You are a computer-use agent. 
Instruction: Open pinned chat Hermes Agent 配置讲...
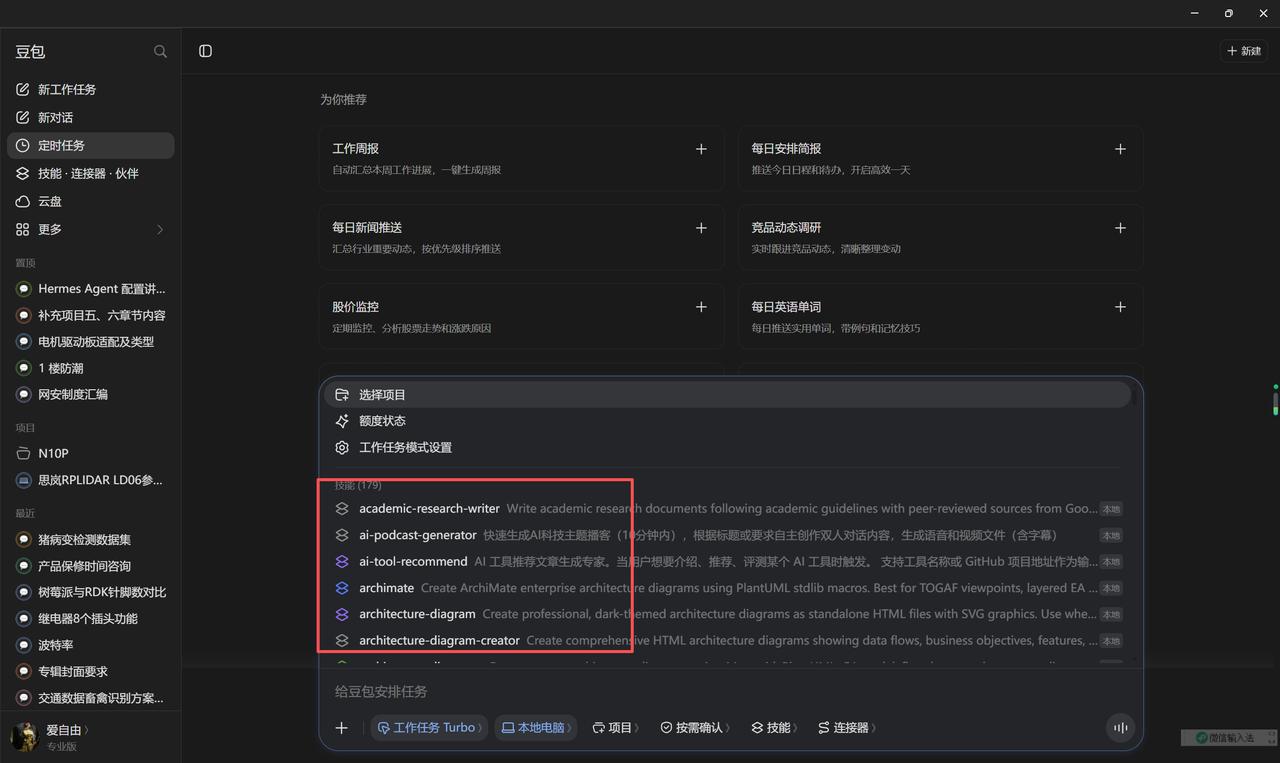point(91,289)
